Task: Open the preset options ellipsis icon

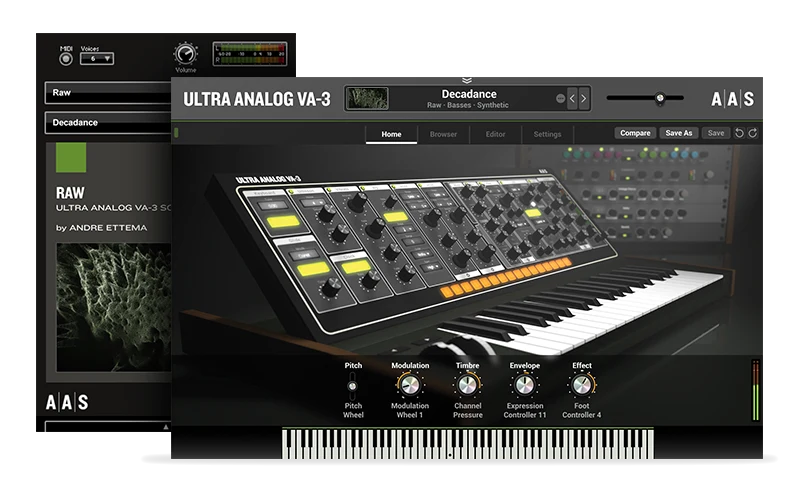Action: point(560,98)
